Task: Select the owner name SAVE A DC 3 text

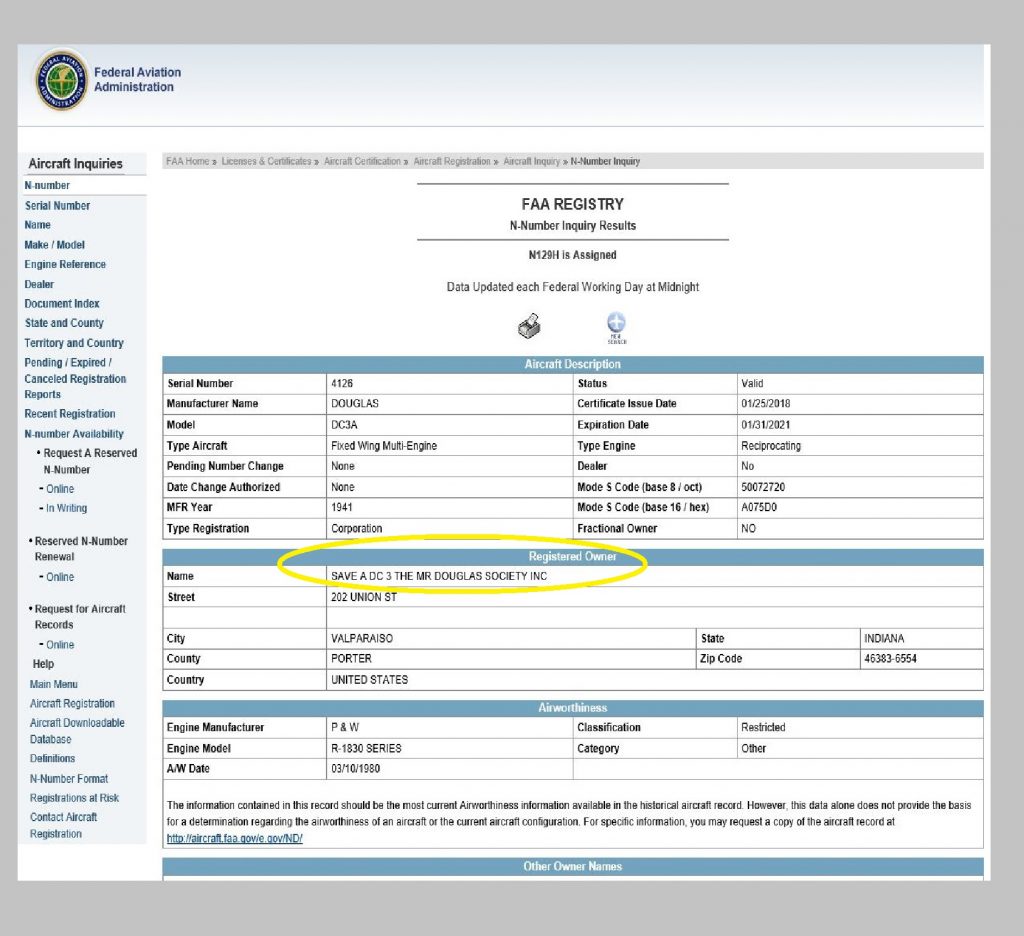Action: 439,576
